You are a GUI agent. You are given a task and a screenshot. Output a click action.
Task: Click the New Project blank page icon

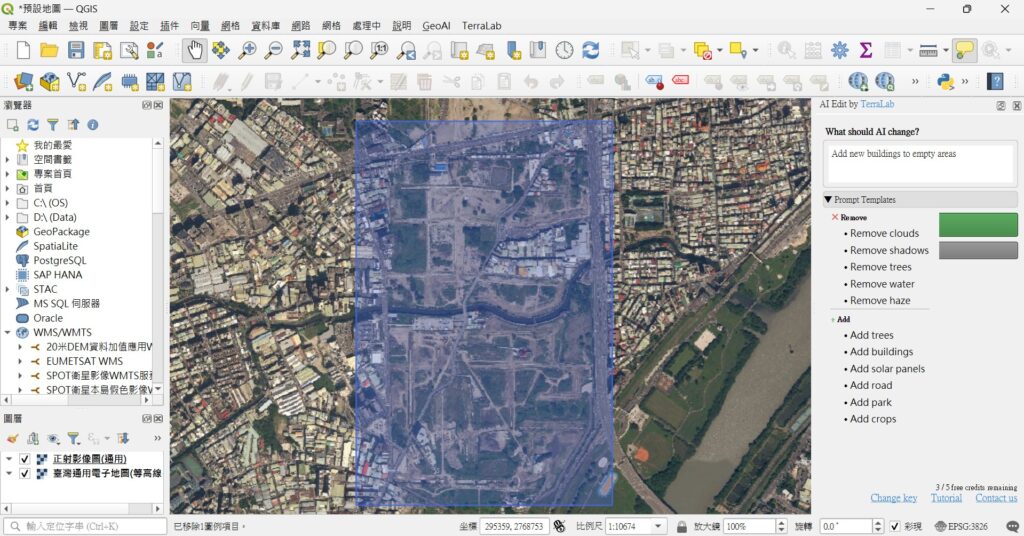23,50
